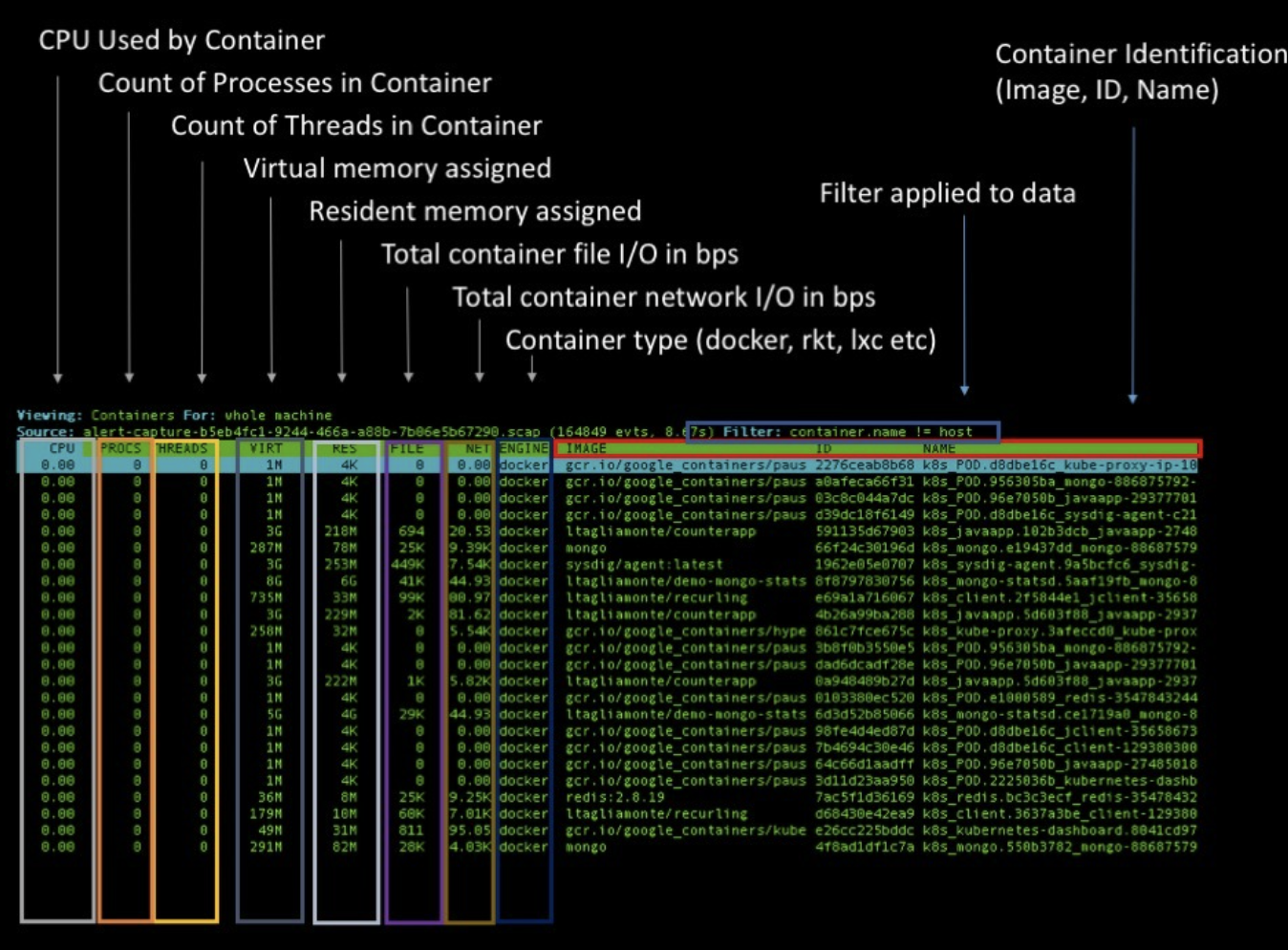Click the ENGINE column header
1288x950 pixels.
pos(524,448)
